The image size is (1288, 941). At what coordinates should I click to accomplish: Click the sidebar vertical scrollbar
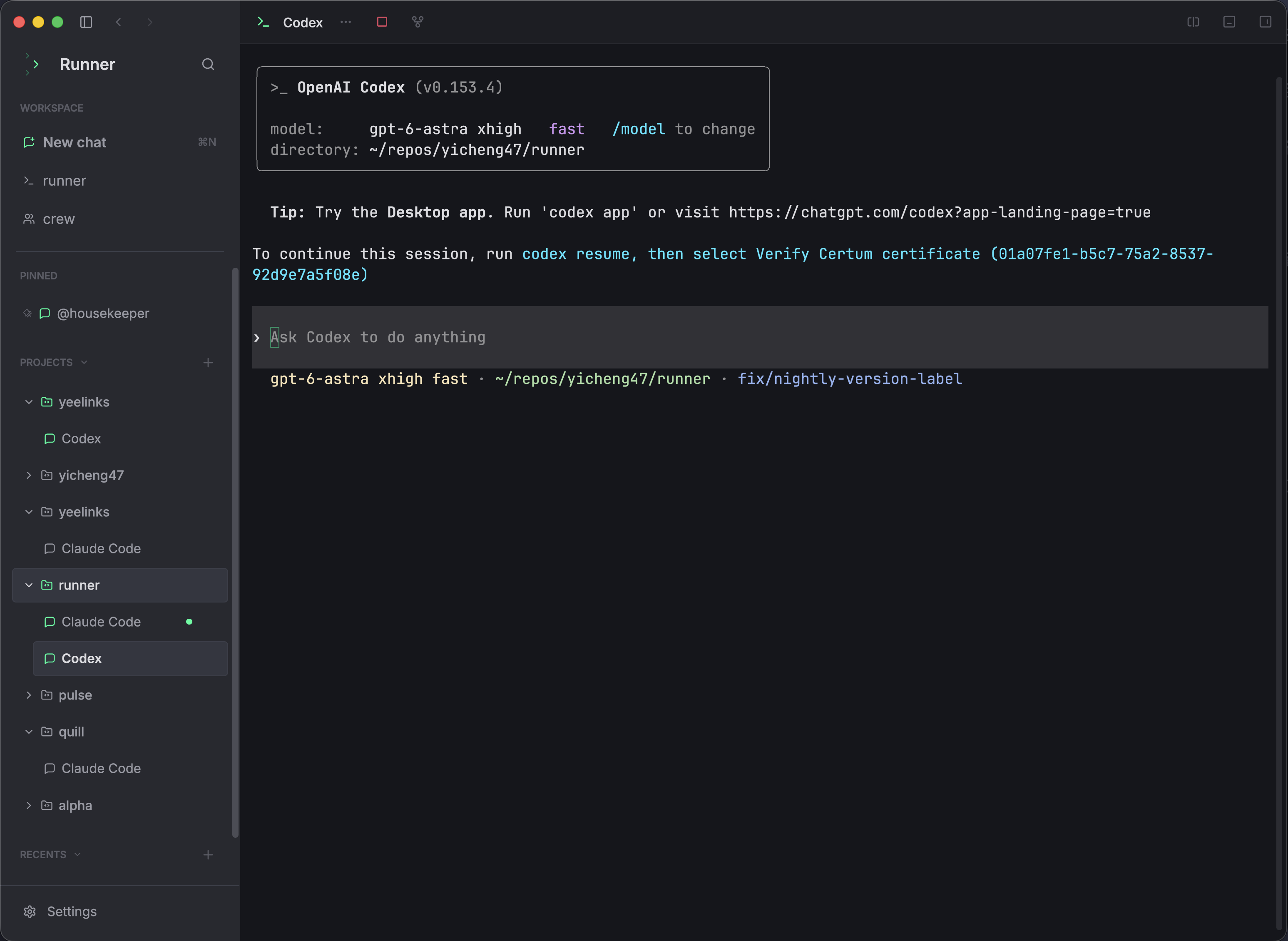235,553
